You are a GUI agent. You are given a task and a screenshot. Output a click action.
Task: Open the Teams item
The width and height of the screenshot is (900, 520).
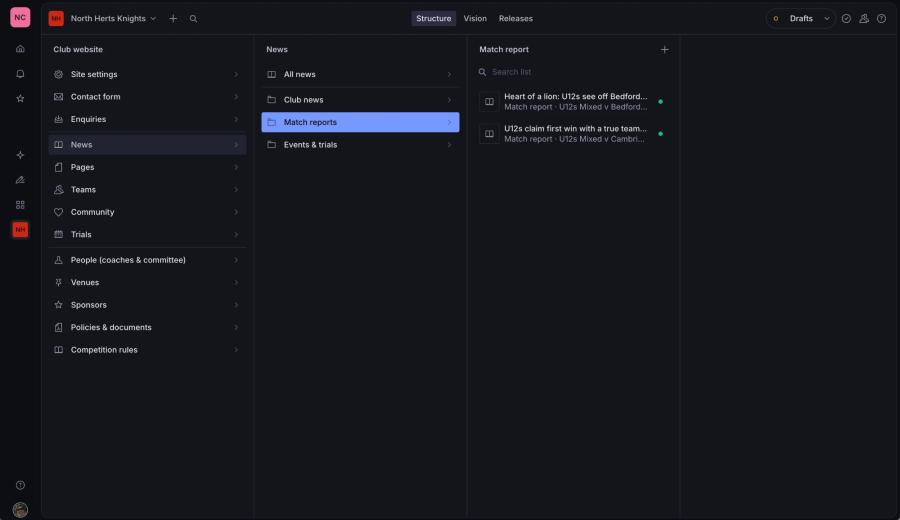pyautogui.click(x=148, y=189)
